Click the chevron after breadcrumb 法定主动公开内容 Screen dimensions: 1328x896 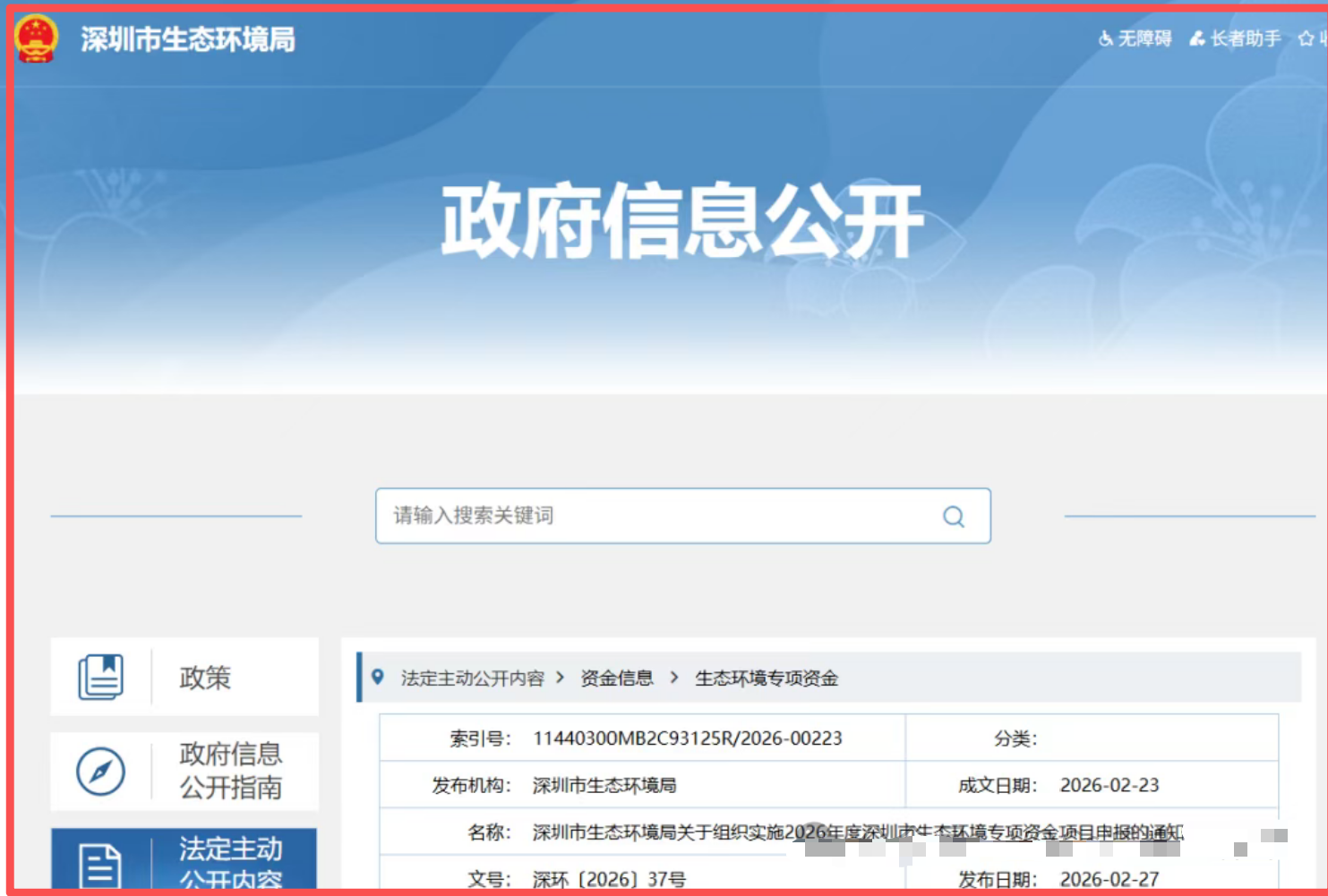pos(561,678)
